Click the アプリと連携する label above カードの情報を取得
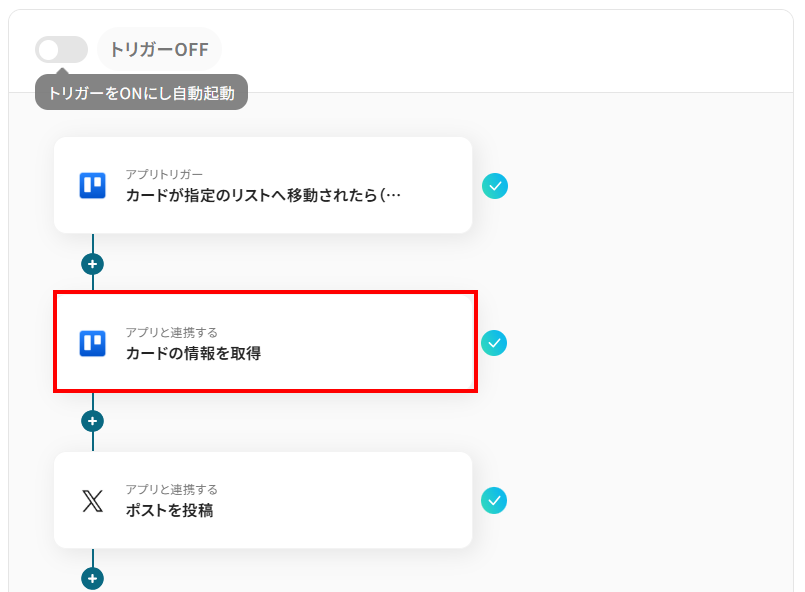Image resolution: width=805 pixels, height=592 pixels. coord(171,332)
